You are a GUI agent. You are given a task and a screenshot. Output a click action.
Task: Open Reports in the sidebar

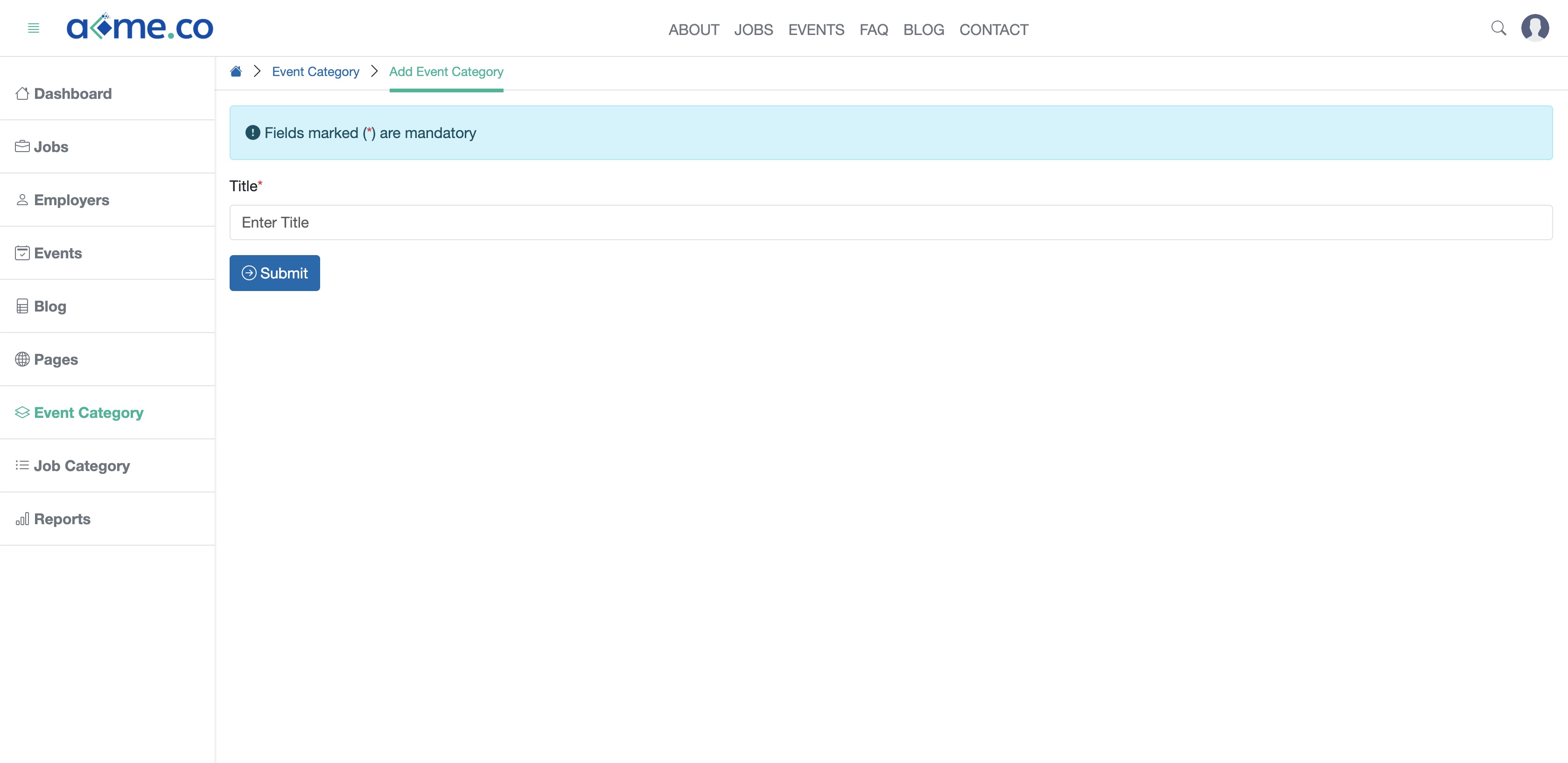[x=108, y=519]
